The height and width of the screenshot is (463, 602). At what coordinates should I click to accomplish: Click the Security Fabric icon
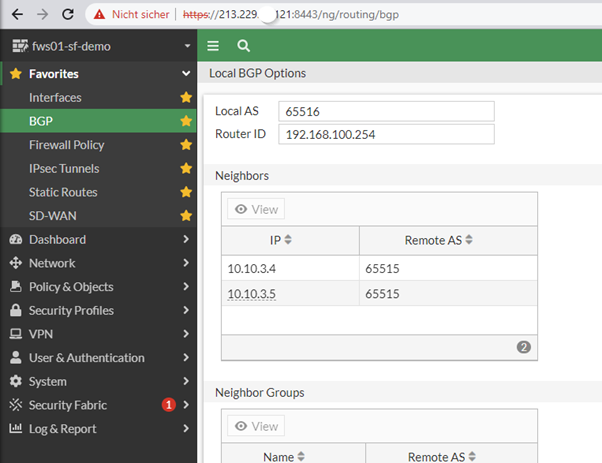coord(16,405)
